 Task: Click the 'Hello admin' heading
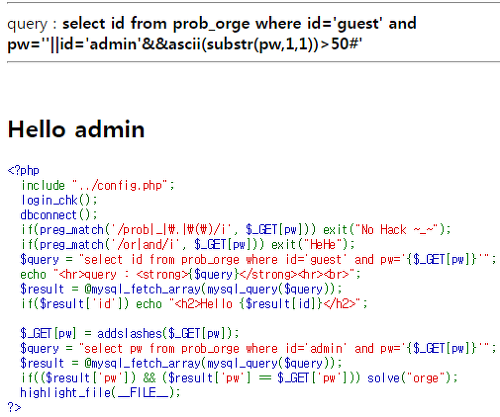[76, 129]
